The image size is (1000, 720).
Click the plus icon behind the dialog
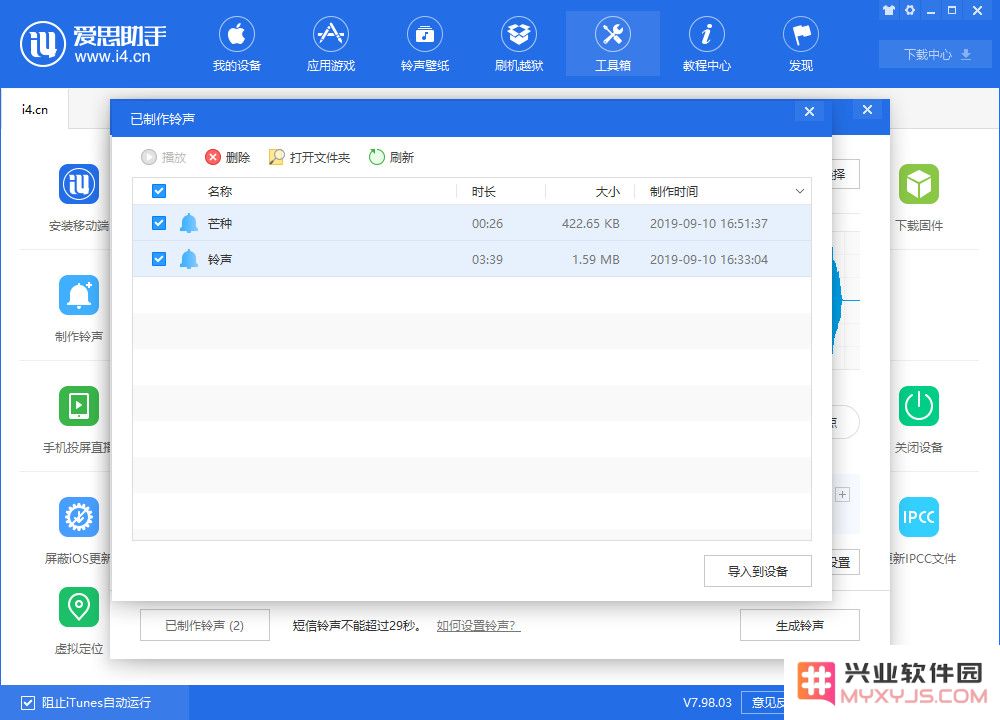coord(842,495)
